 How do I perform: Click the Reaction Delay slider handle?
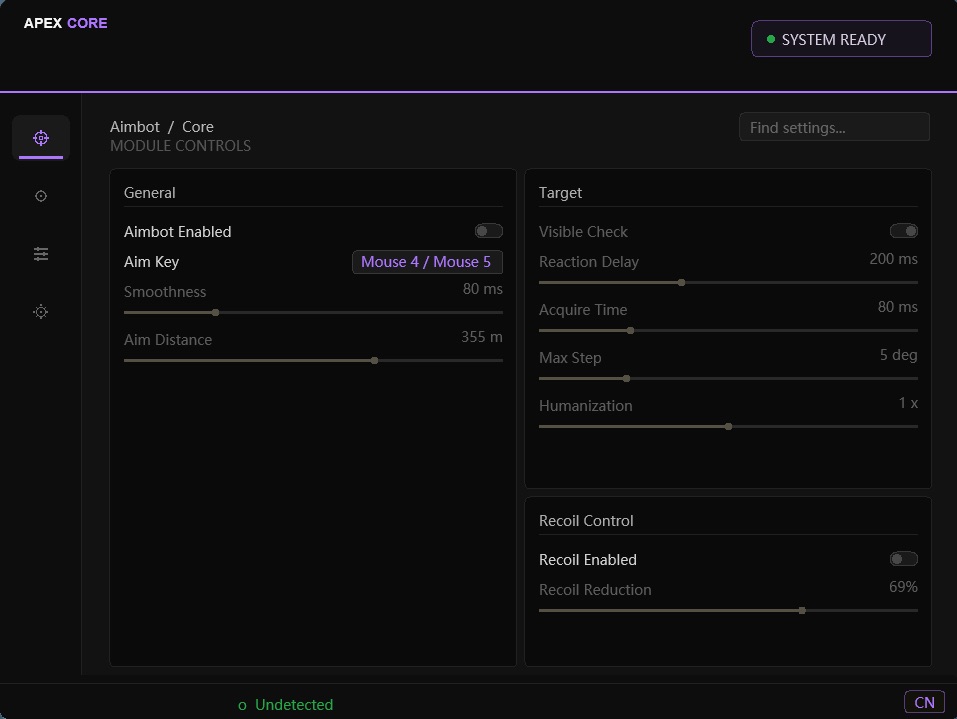pyautogui.click(x=682, y=283)
